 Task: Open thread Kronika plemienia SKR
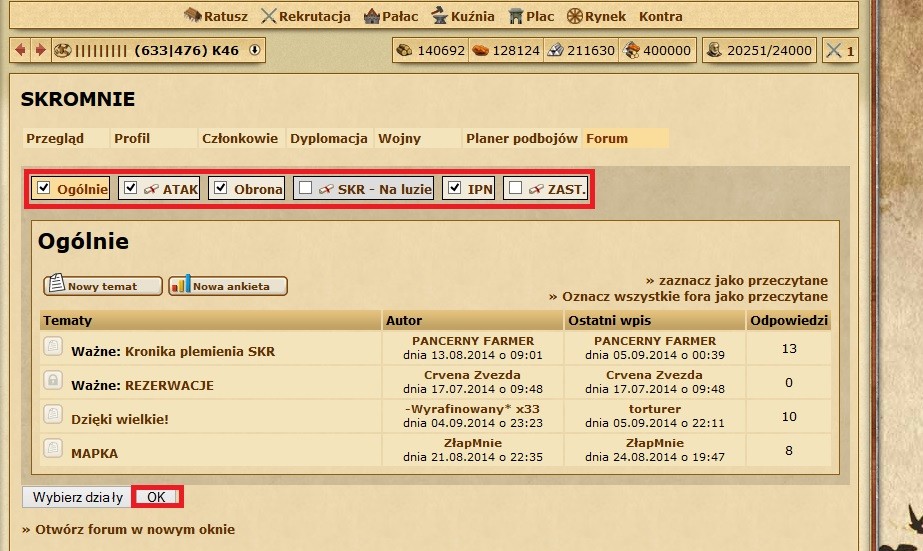[200, 351]
